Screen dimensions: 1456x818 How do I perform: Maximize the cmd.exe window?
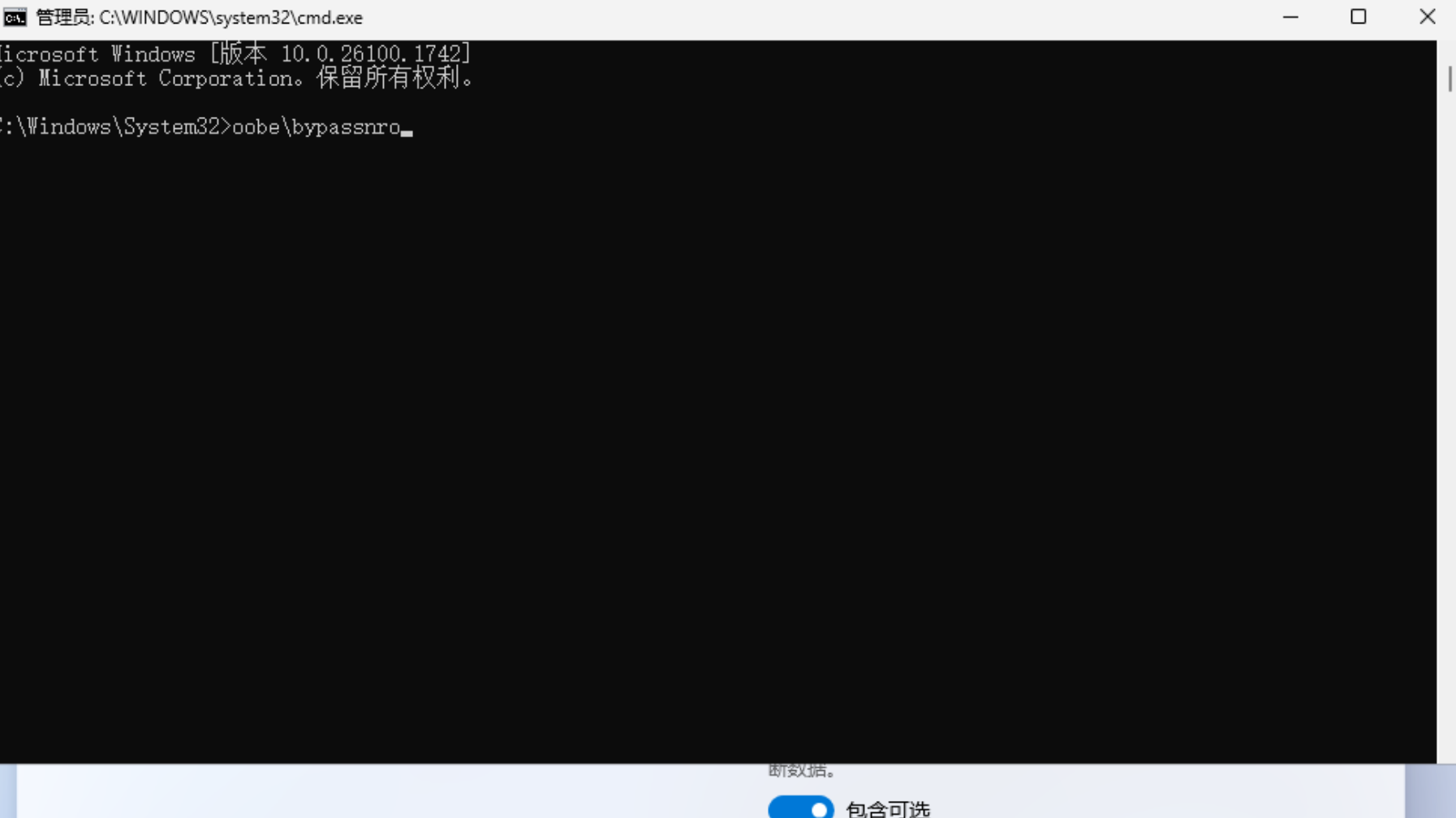(1359, 17)
